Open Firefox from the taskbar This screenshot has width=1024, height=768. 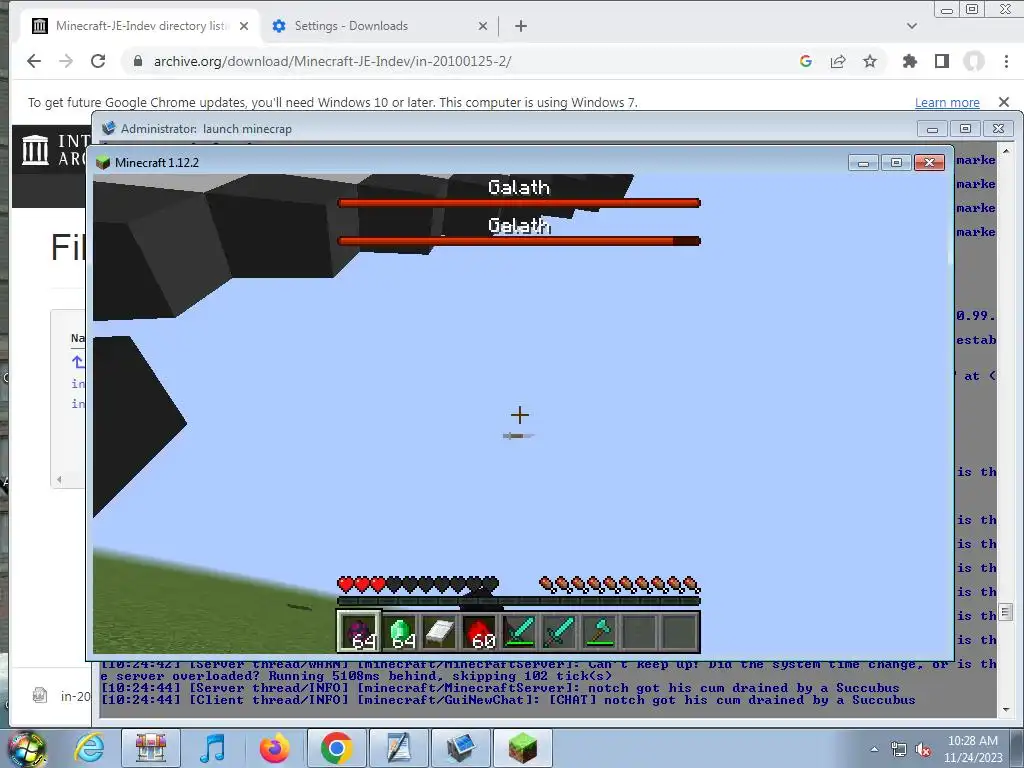tap(274, 748)
